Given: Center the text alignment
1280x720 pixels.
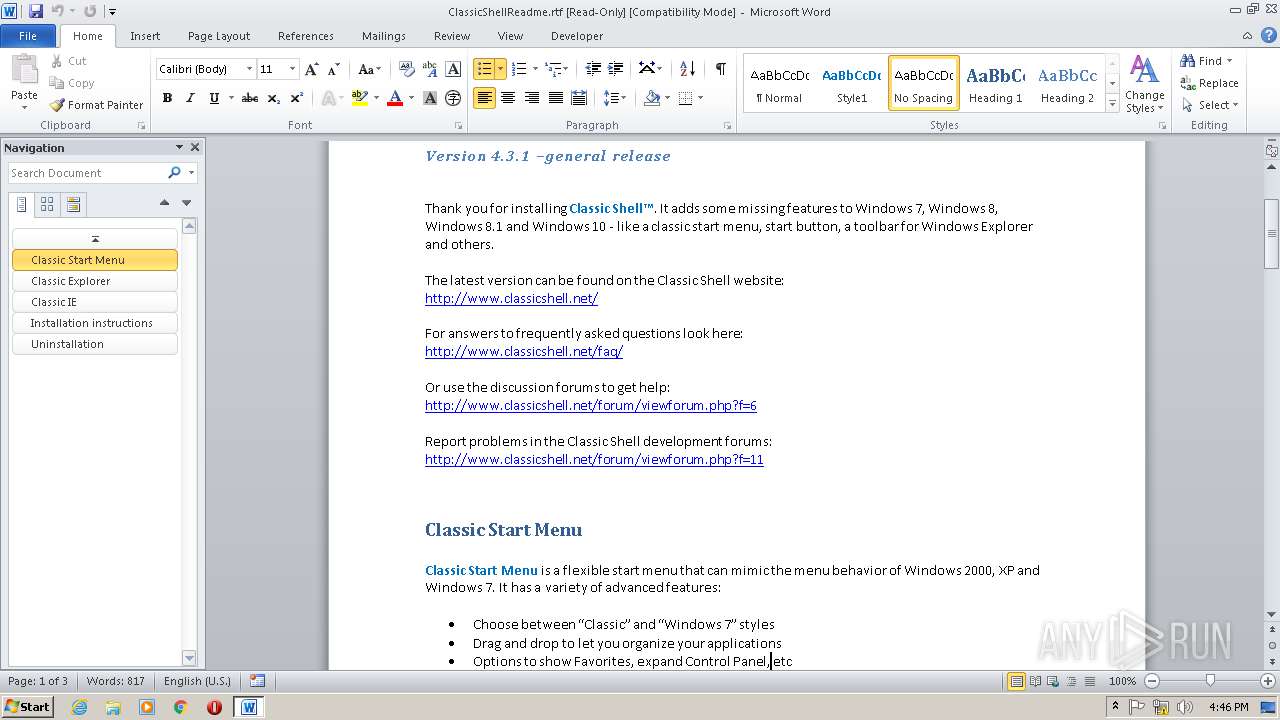Looking at the screenshot, I should [508, 98].
